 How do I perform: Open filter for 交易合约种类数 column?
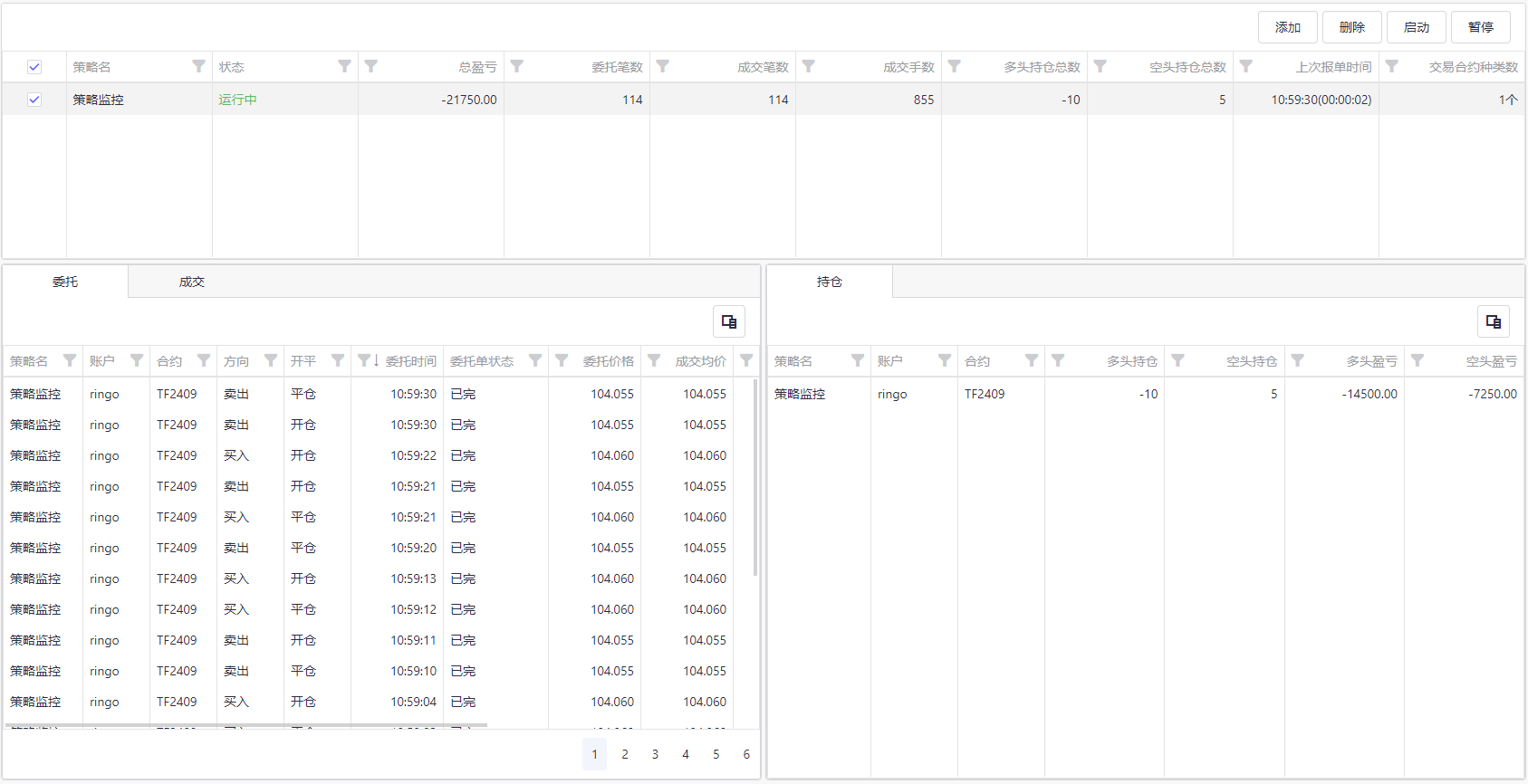pyautogui.click(x=1392, y=66)
